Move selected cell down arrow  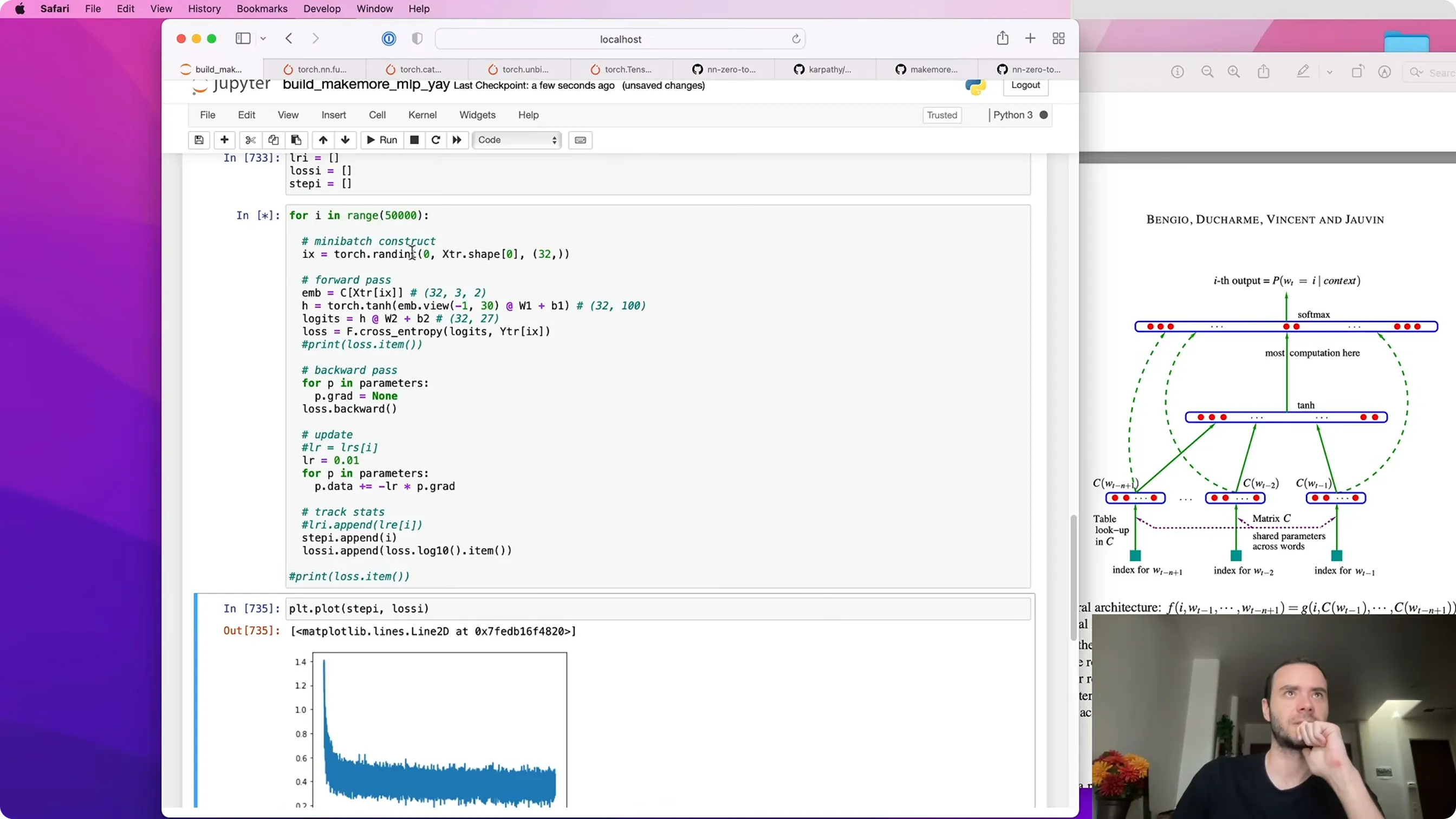point(346,140)
